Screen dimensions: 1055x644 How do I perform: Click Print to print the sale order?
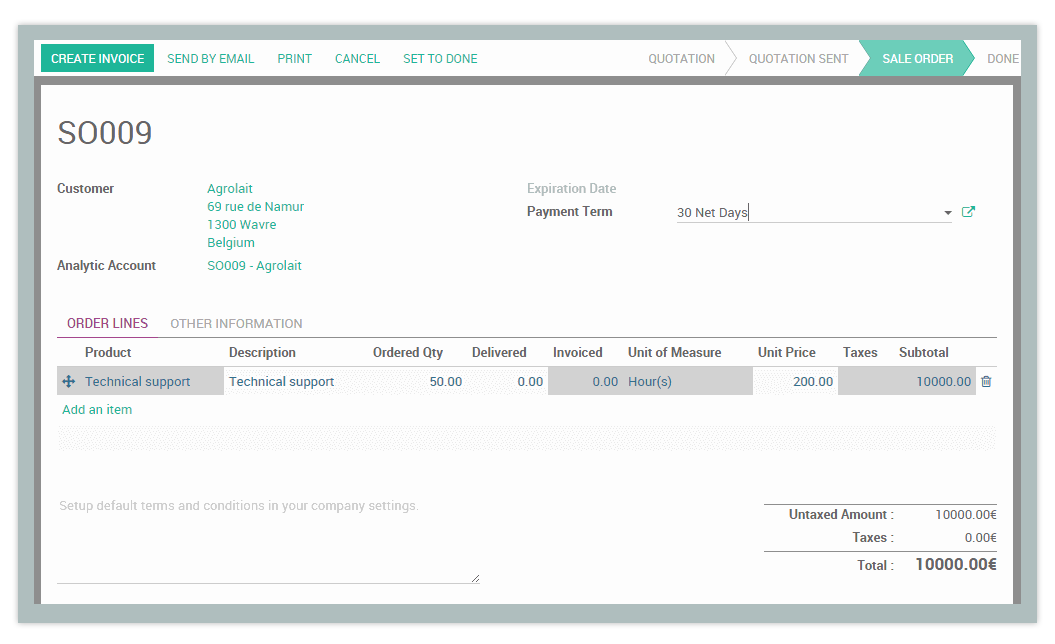294,58
